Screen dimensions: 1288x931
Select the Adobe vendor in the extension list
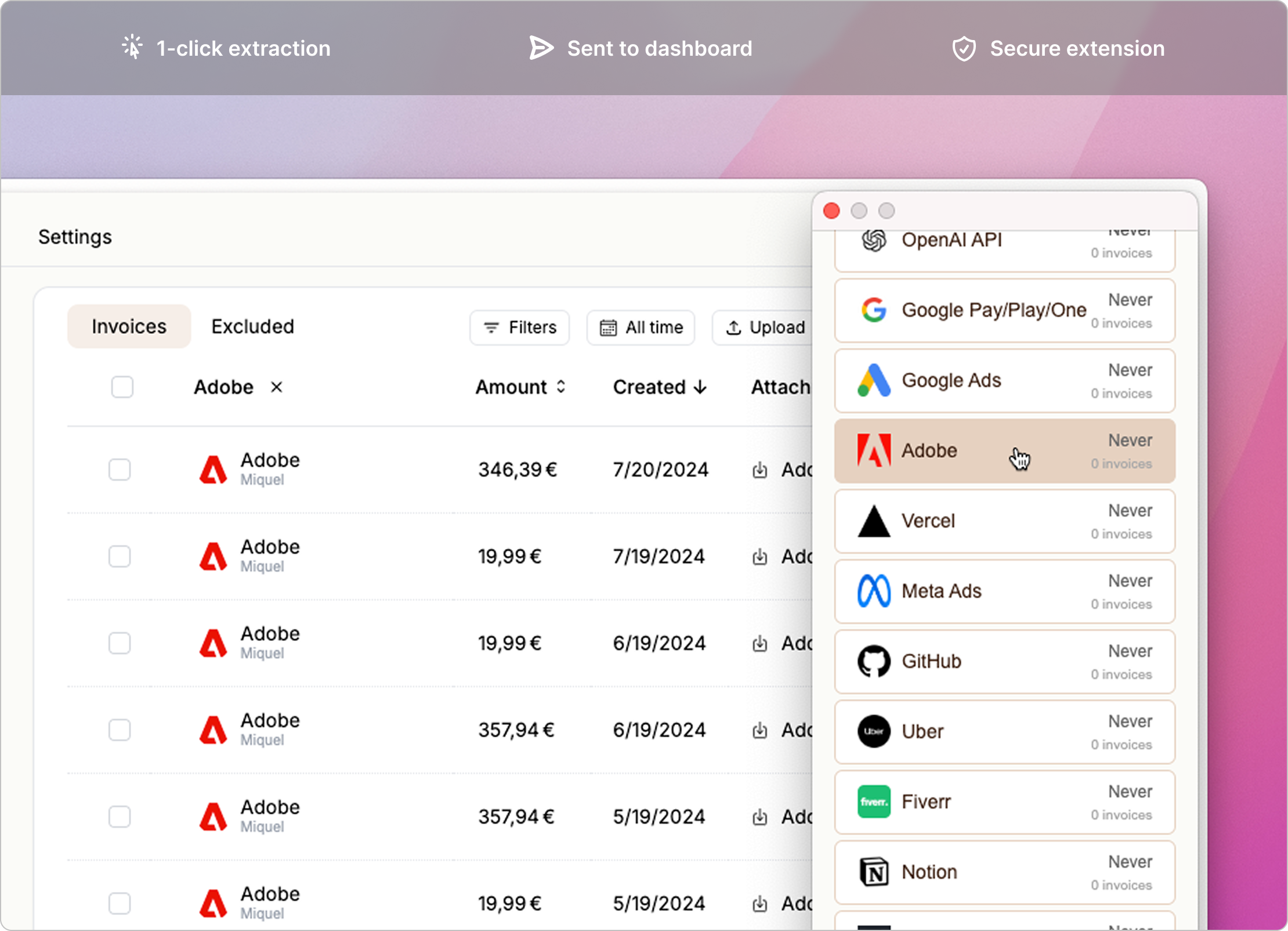pos(986,450)
